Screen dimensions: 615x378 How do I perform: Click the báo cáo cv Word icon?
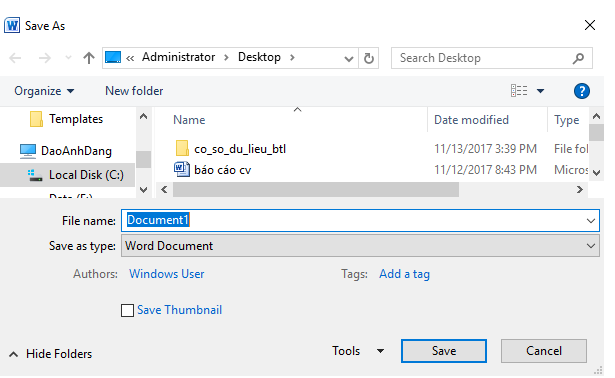182,169
